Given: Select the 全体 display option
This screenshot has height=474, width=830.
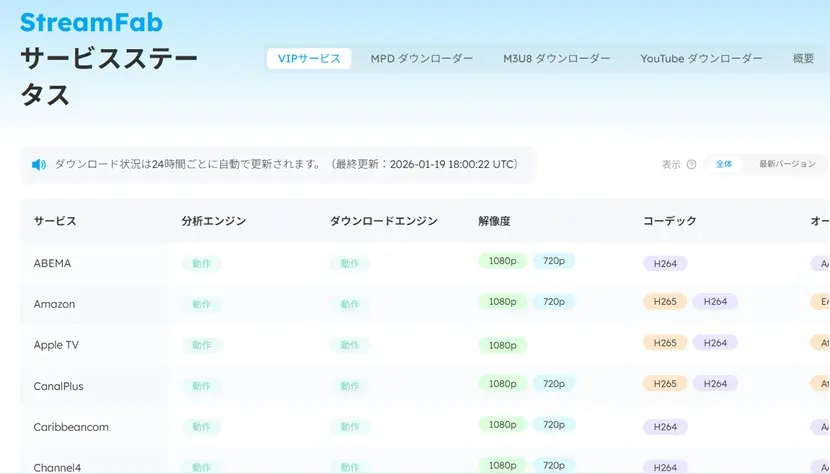Looking at the screenshot, I should click(724, 164).
